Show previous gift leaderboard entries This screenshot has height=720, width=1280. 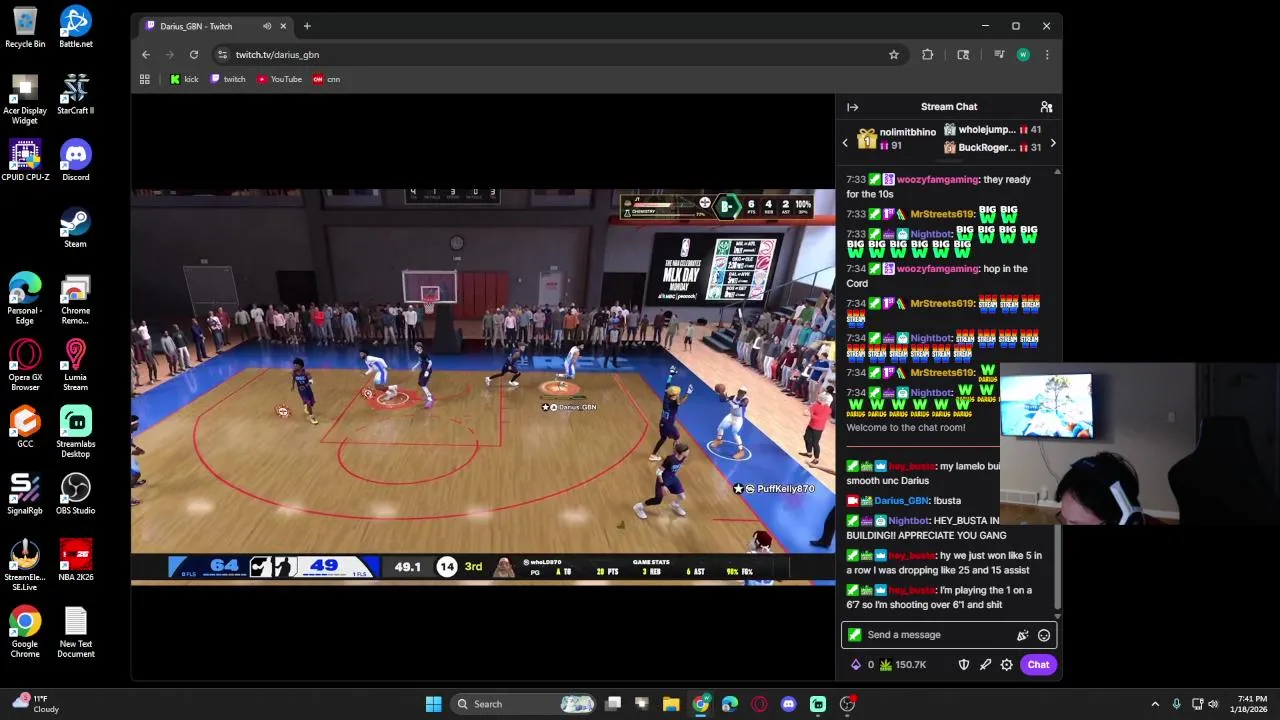pos(845,143)
